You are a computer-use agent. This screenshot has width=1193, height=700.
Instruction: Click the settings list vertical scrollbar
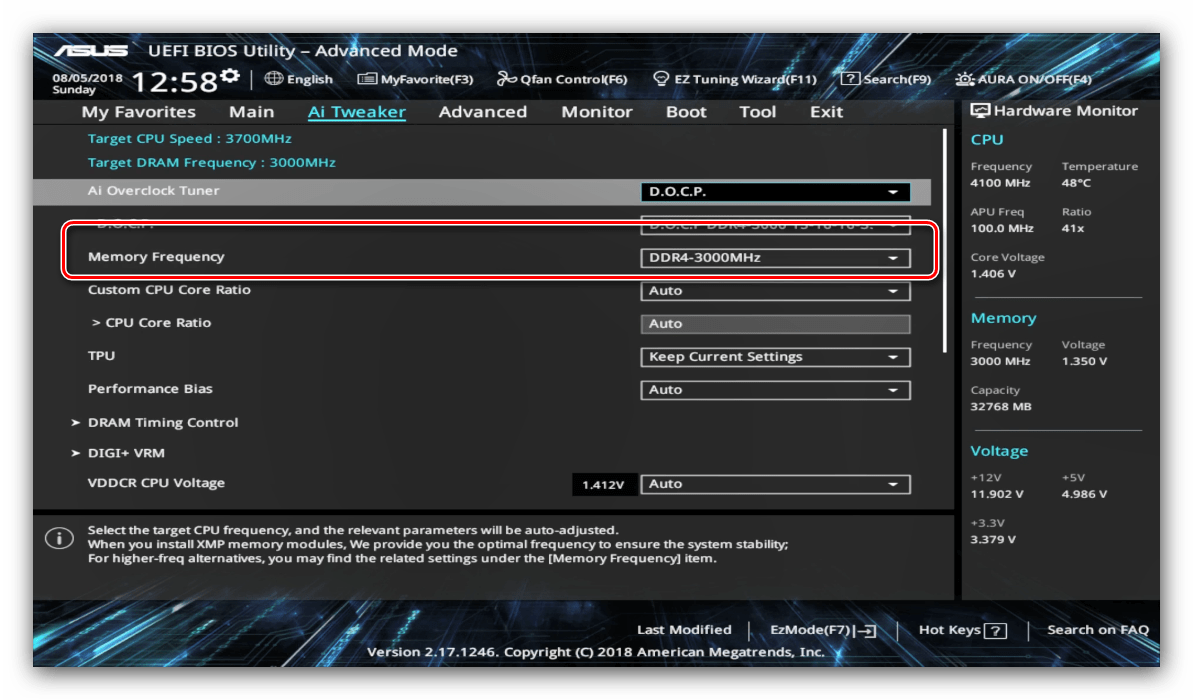pos(945,240)
